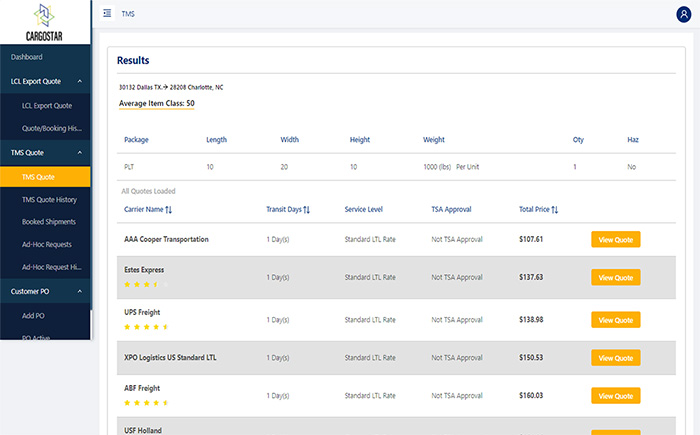Open Dashboard in the sidebar
700x435 pixels.
tap(27, 57)
